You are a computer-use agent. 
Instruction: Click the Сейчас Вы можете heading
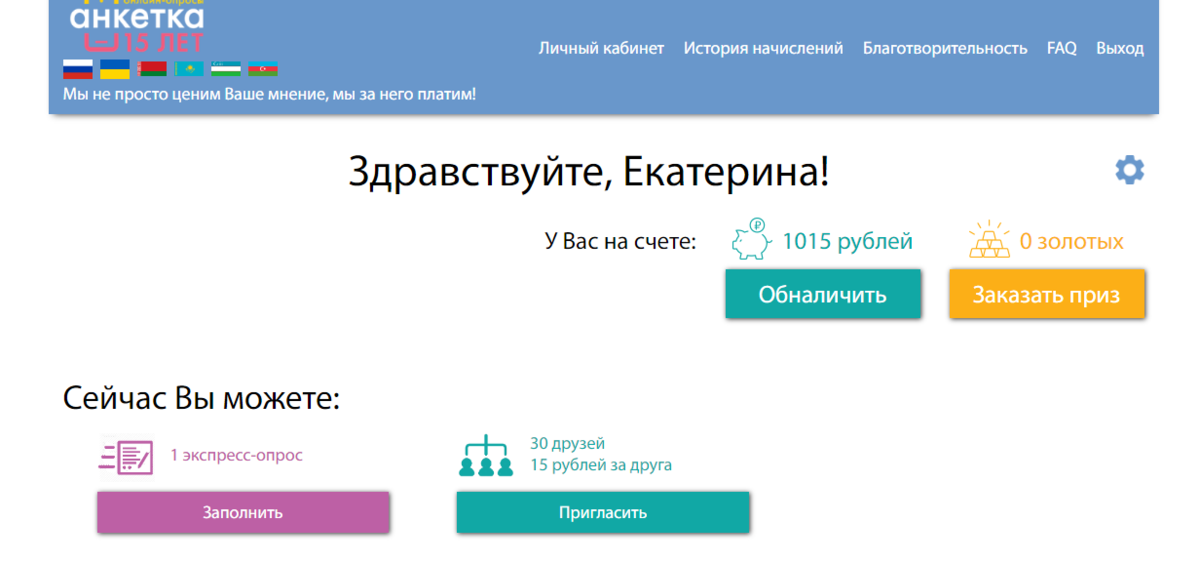[x=202, y=399]
